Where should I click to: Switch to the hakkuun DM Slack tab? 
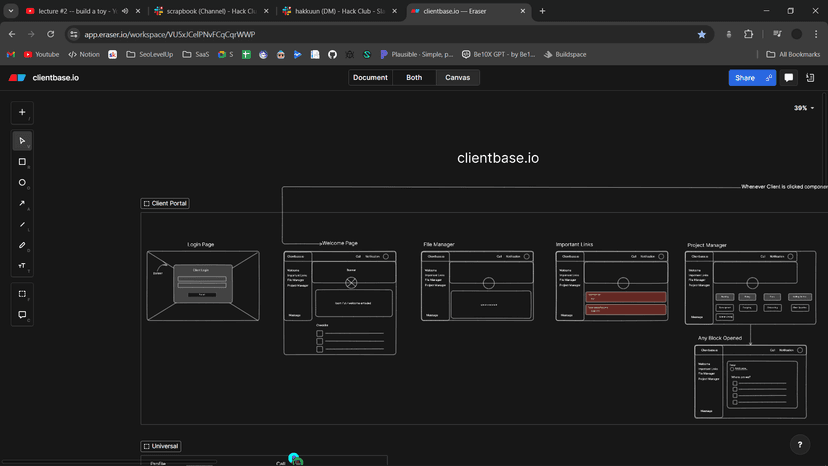340,11
